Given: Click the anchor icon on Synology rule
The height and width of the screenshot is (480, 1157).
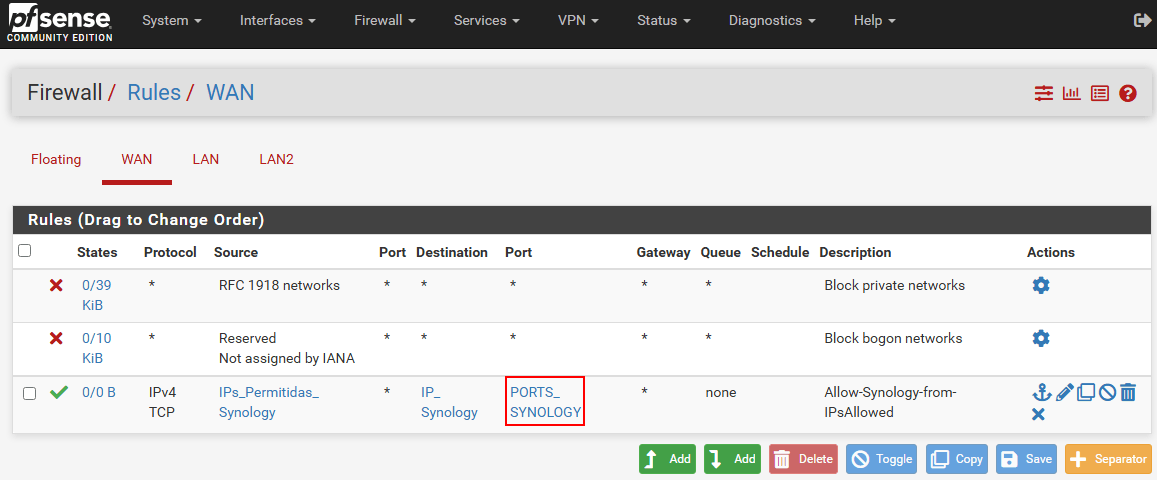Looking at the screenshot, I should (x=1041, y=392).
